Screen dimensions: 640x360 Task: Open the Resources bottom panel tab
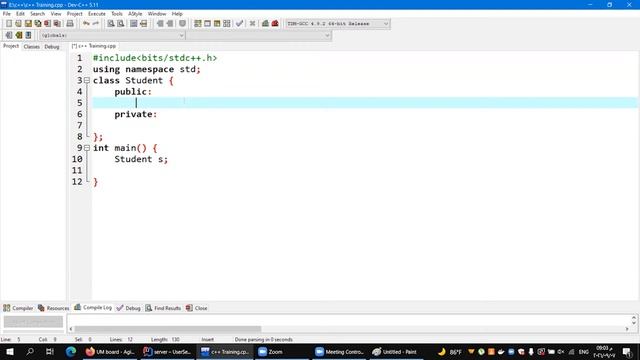click(x=53, y=308)
